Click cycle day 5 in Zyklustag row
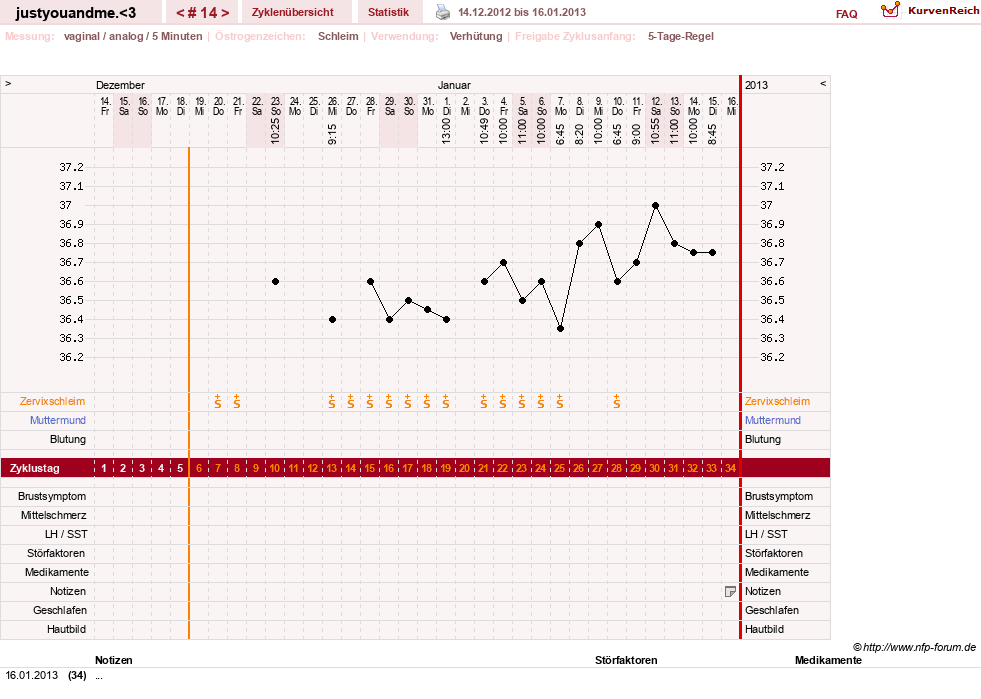Image resolution: width=981 pixels, height=699 pixels. 180,468
